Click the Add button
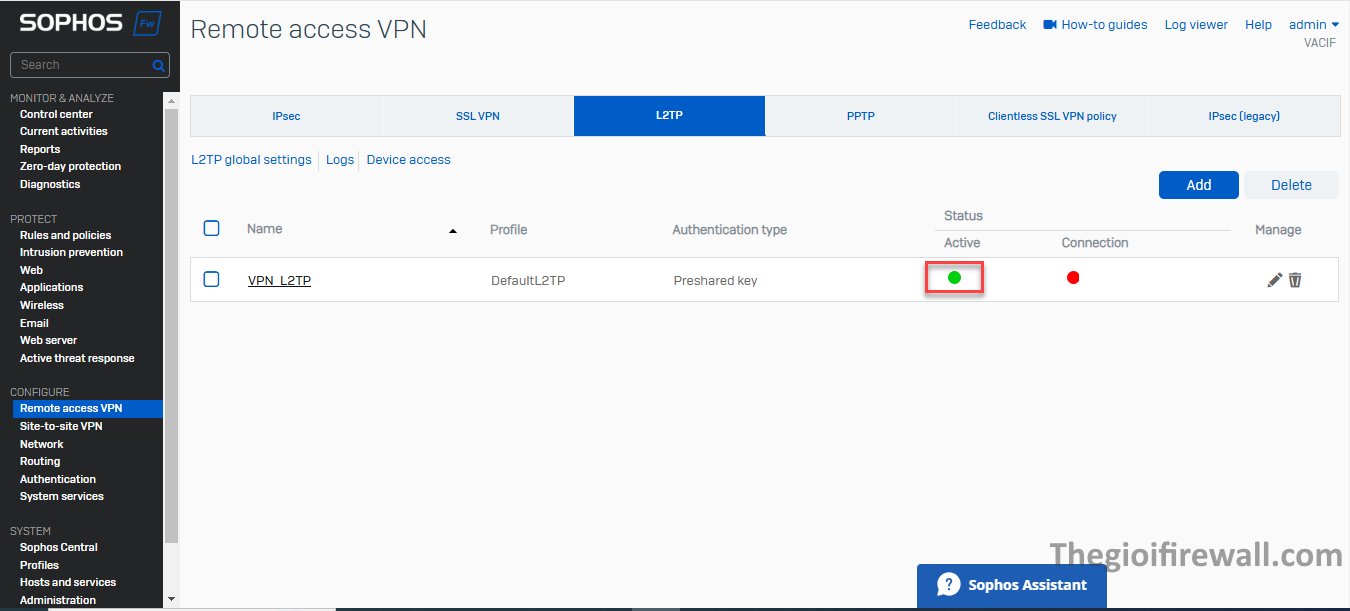The height and width of the screenshot is (611, 1350). tap(1198, 185)
